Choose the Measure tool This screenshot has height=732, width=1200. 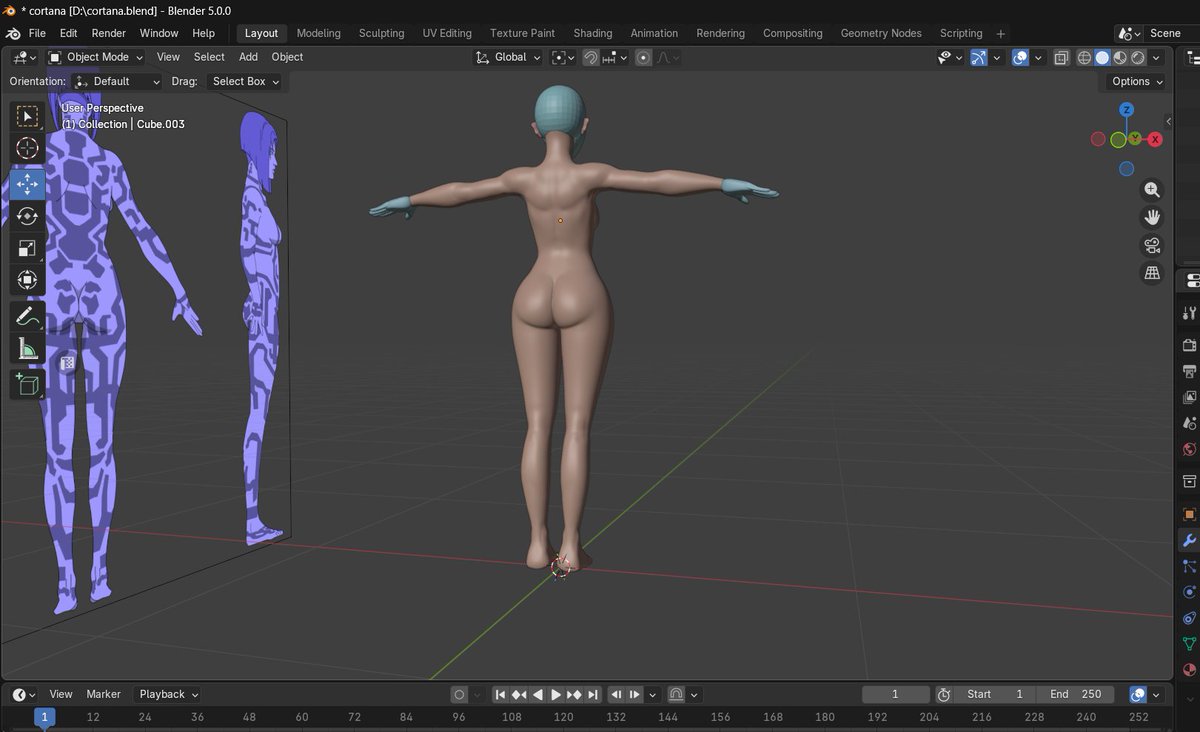(28, 349)
